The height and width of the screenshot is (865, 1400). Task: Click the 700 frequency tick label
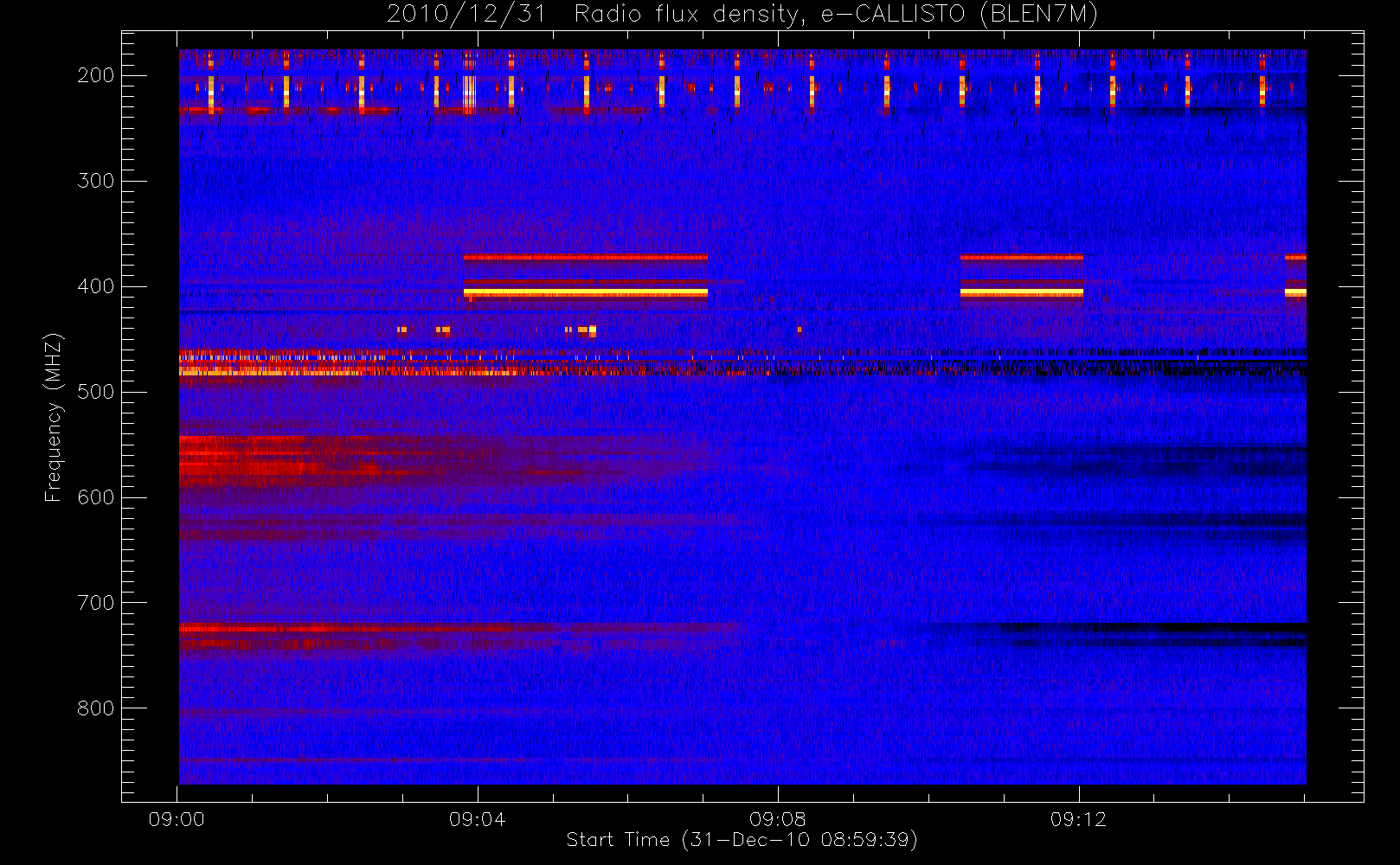click(96, 603)
